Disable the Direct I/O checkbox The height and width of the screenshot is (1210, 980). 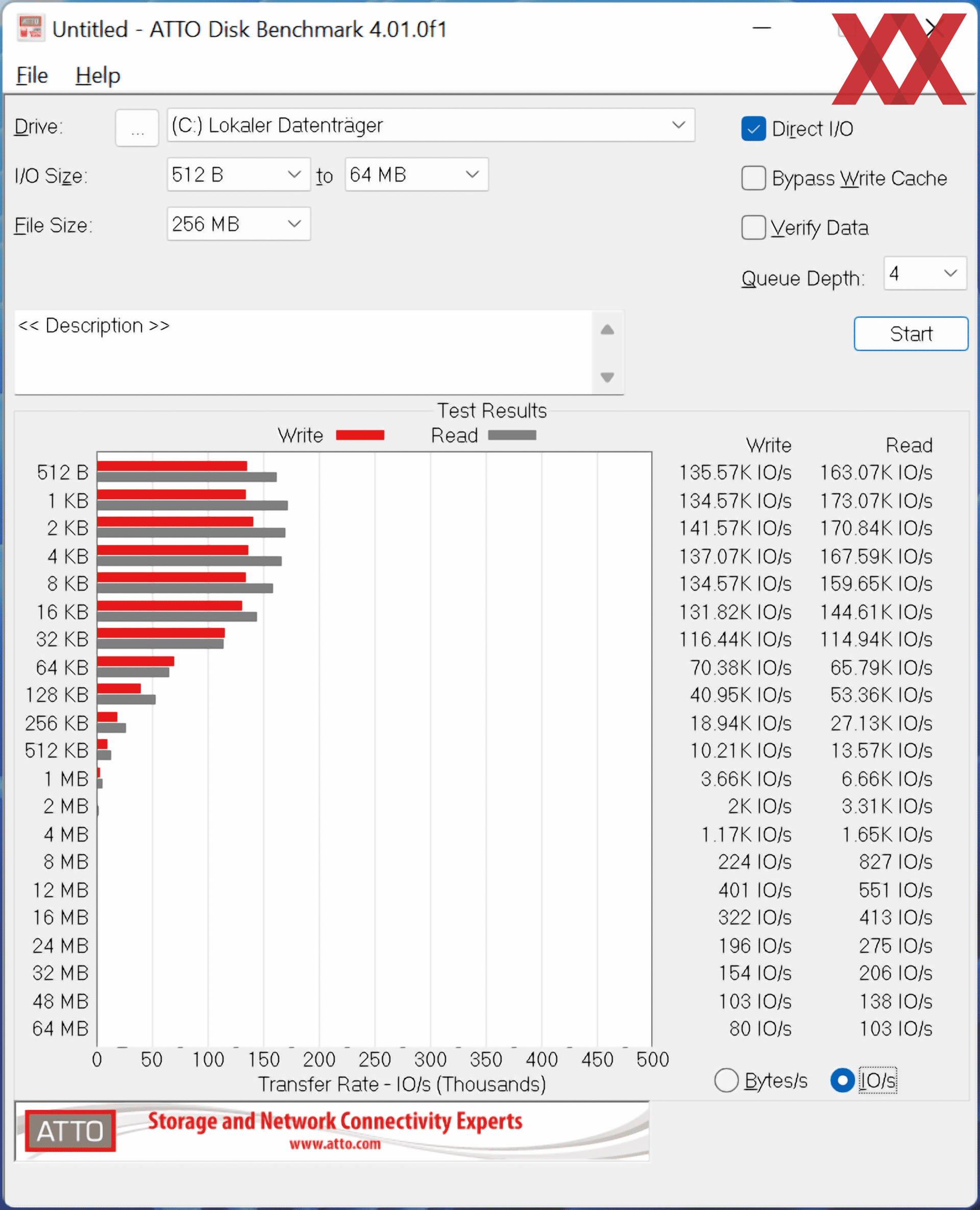tap(753, 129)
